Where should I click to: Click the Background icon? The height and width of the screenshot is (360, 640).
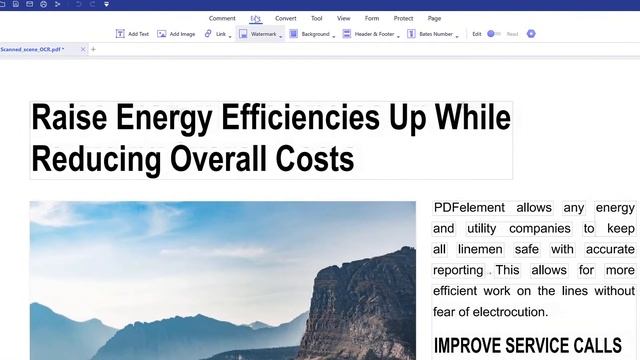click(293, 34)
